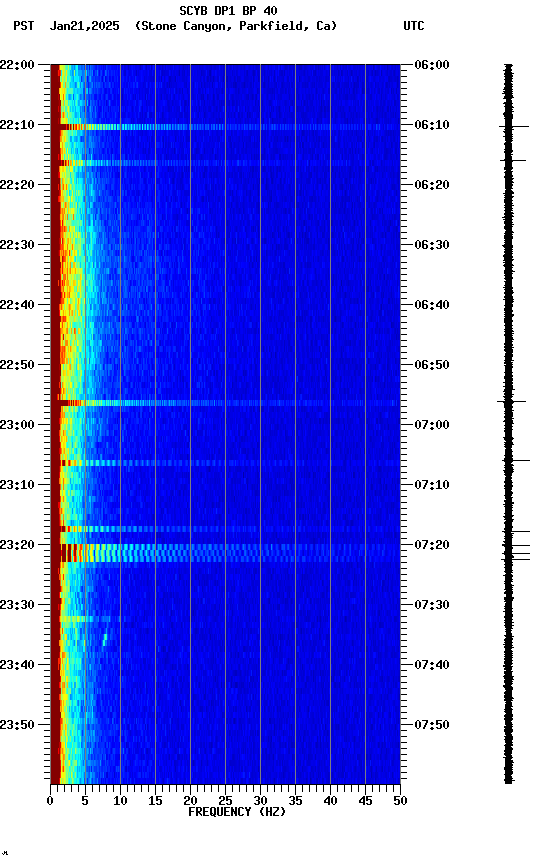The width and height of the screenshot is (552, 864).
Task: Click the 06:50 UTC time label
Action: click(x=431, y=365)
